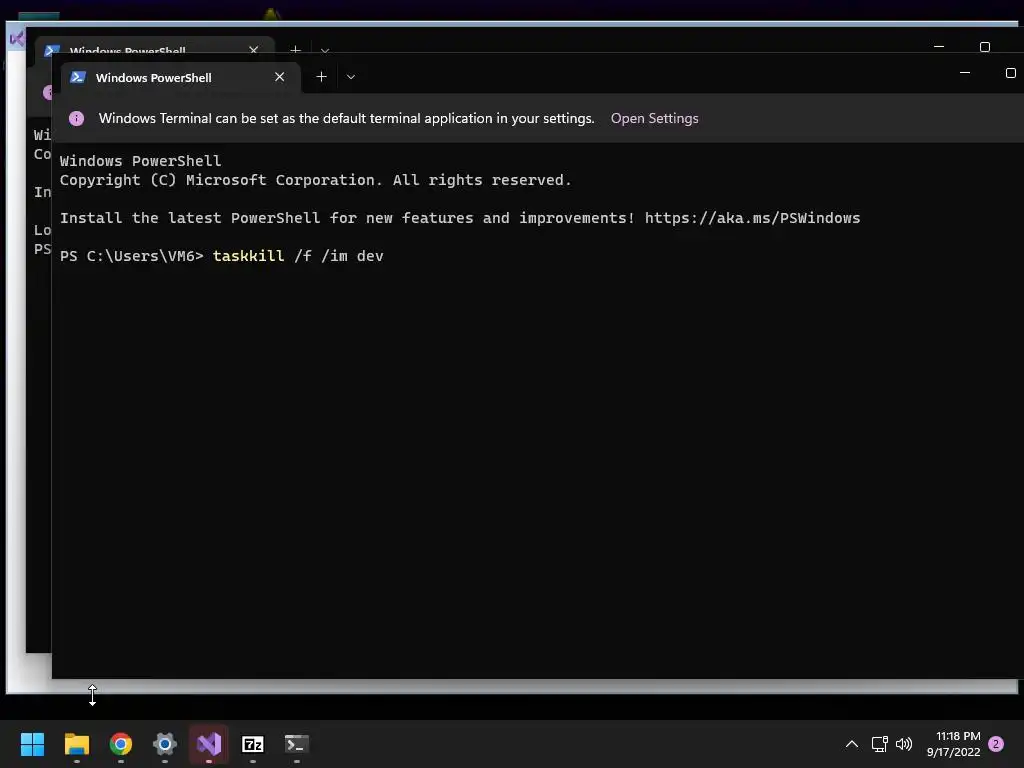Screen dimensions: 1024x768
Task: Expand the new tab profile dropdown in front window
Action: click(x=351, y=77)
